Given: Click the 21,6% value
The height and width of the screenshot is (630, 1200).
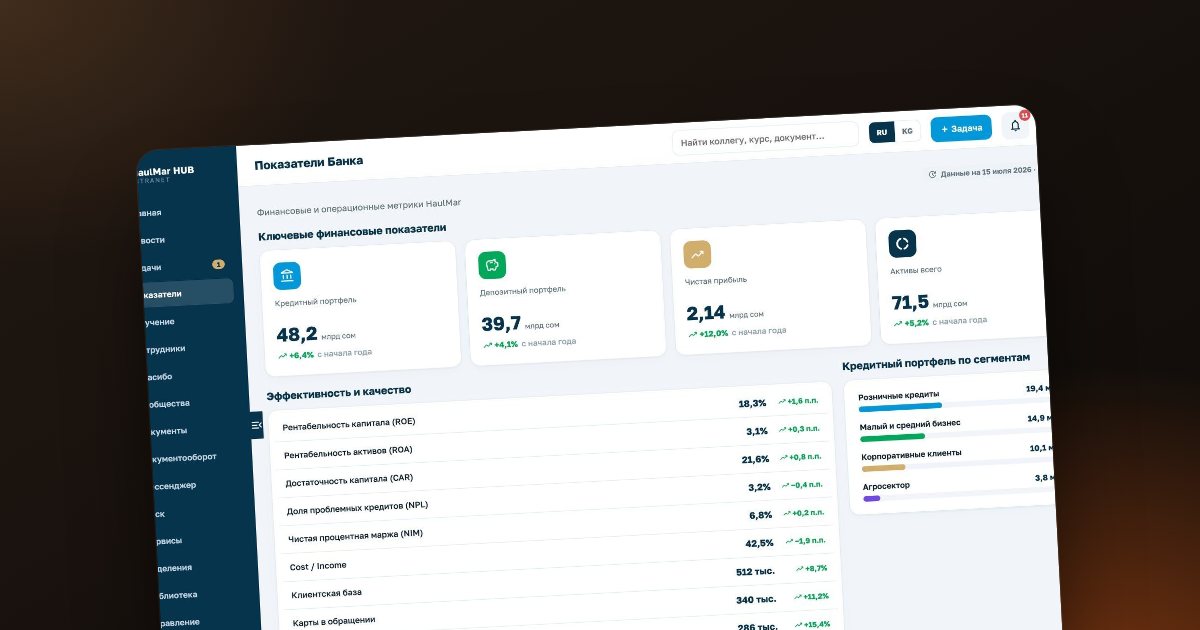Looking at the screenshot, I should click(755, 459).
